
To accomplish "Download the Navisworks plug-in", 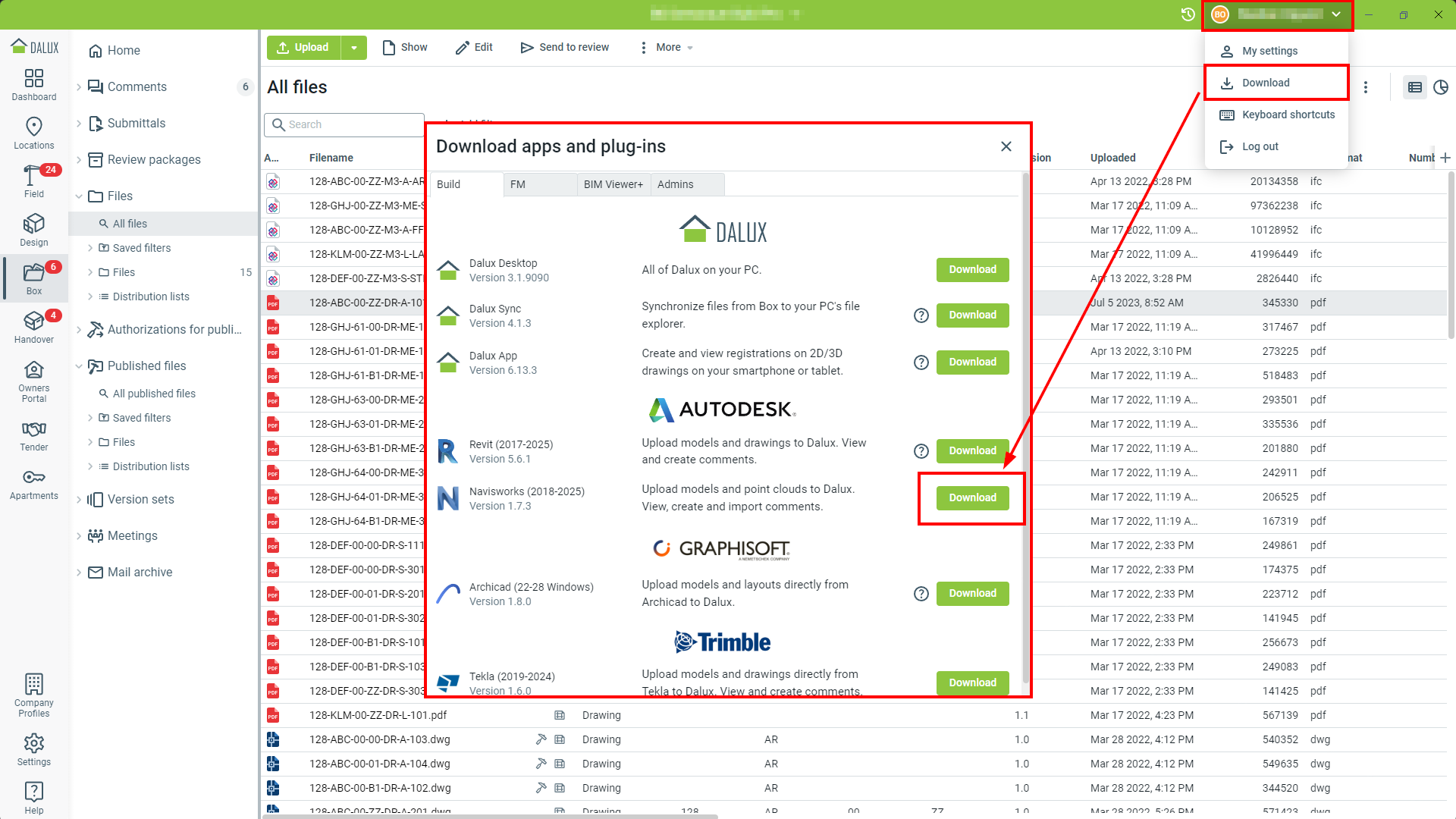I will (x=971, y=497).
